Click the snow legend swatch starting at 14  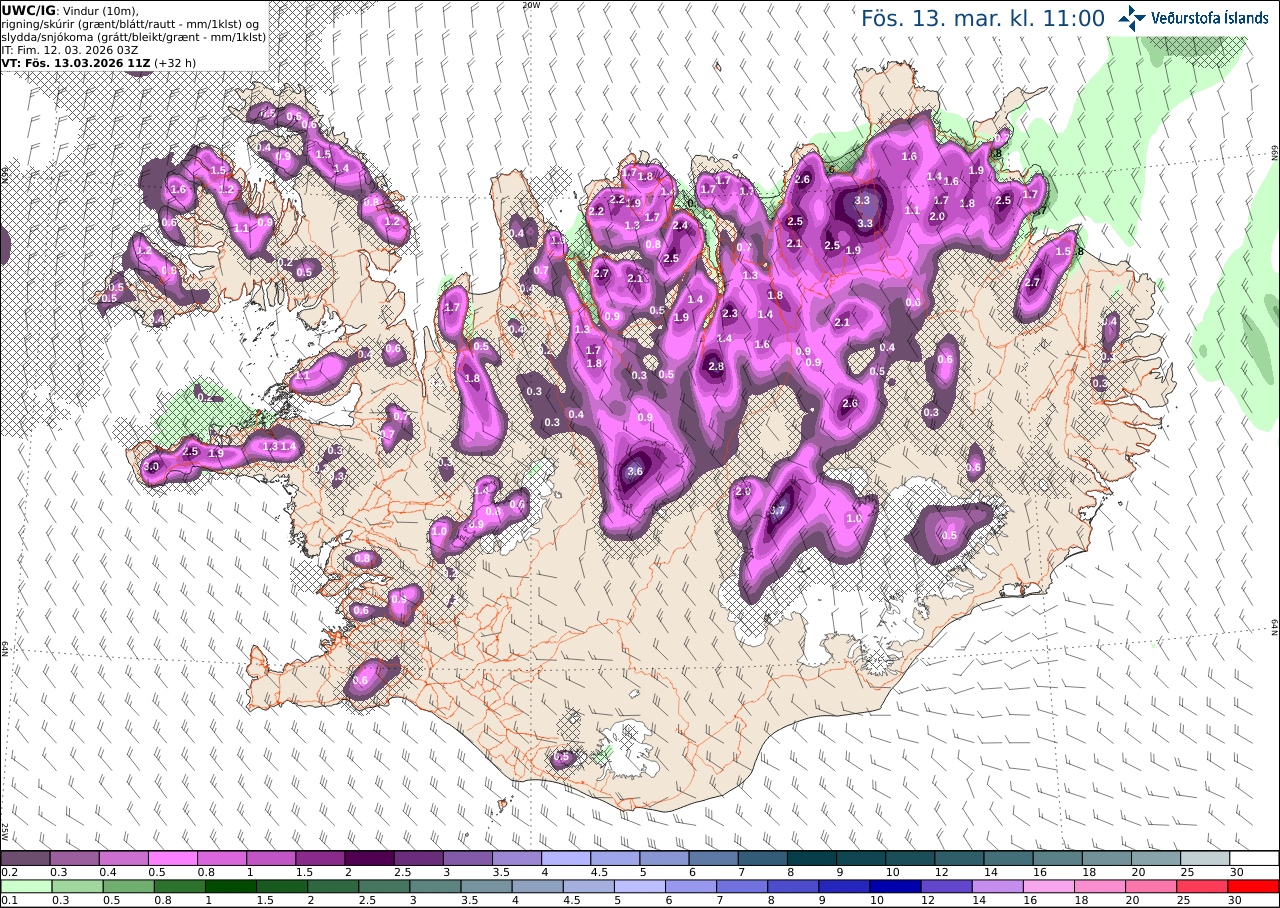[x=1008, y=858]
